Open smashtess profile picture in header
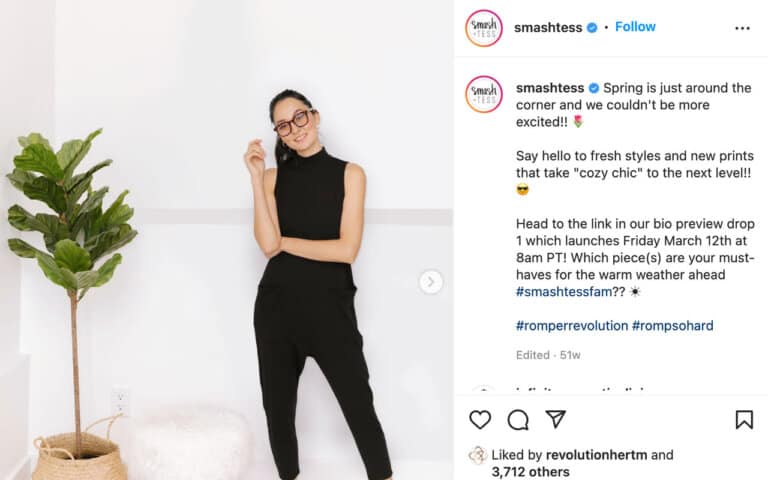This screenshot has height=480, width=768. click(484, 28)
